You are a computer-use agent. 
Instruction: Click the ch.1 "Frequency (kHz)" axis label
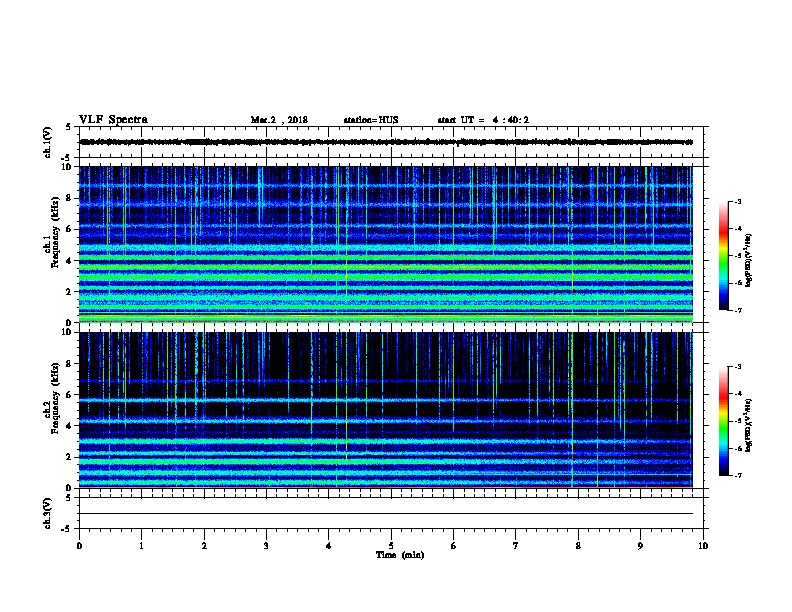pos(55,232)
